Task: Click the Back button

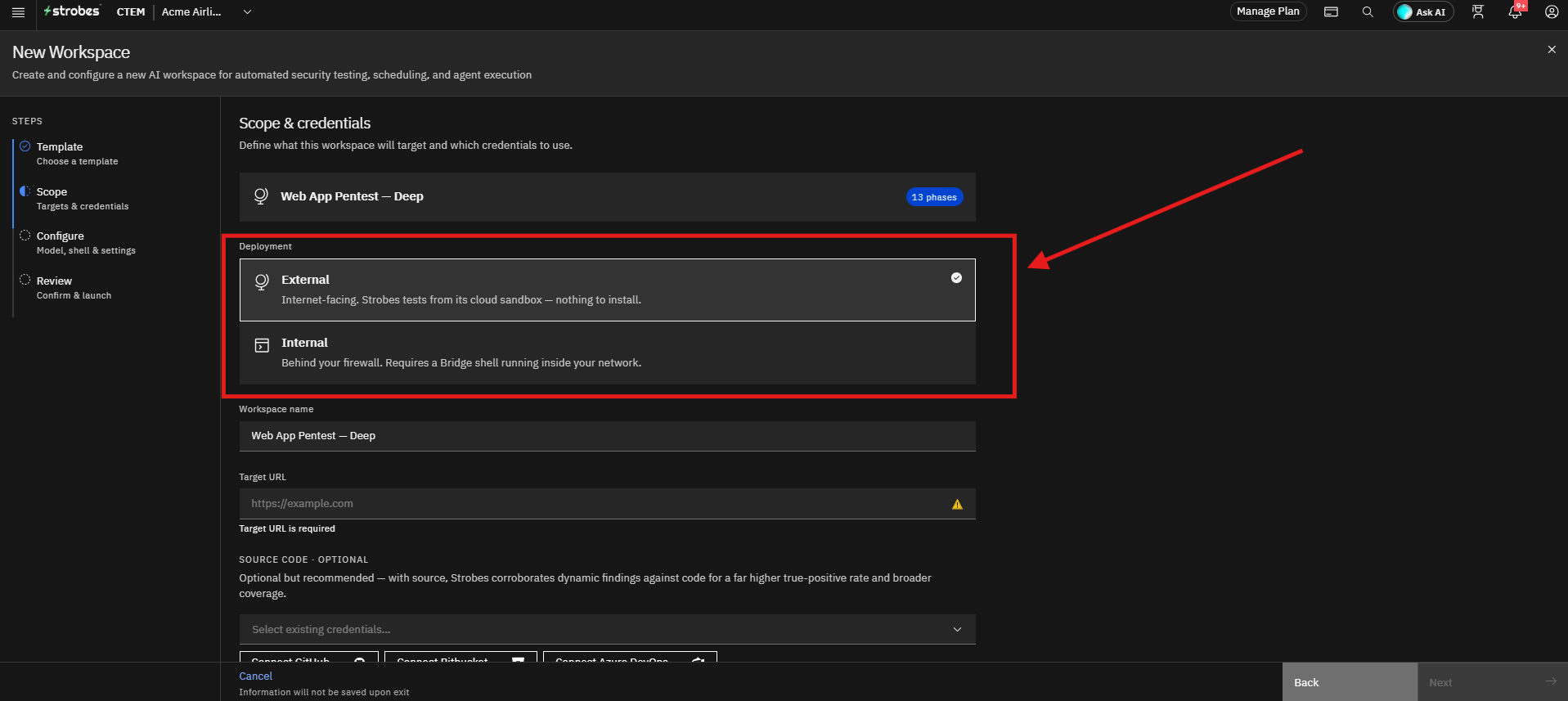Action: (x=1350, y=682)
